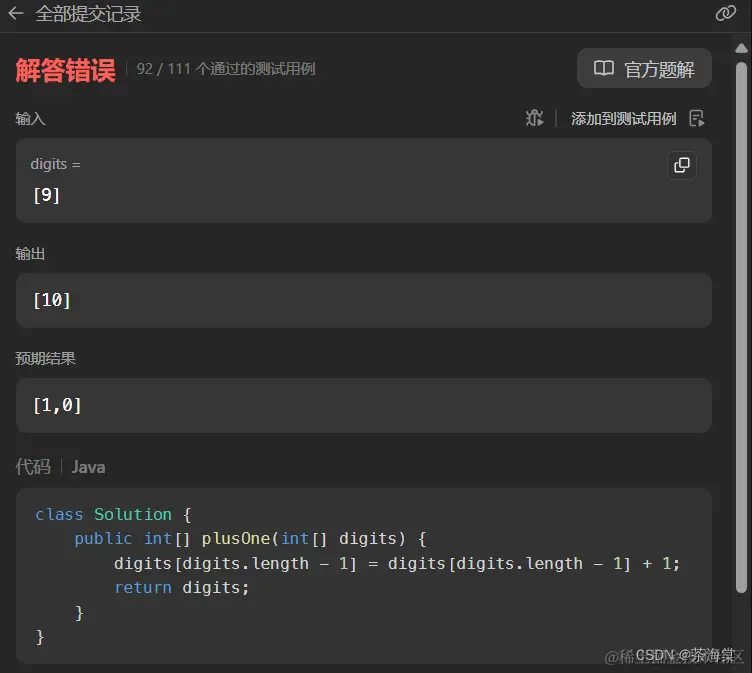Click the scrollbar up arrow

(741, 48)
